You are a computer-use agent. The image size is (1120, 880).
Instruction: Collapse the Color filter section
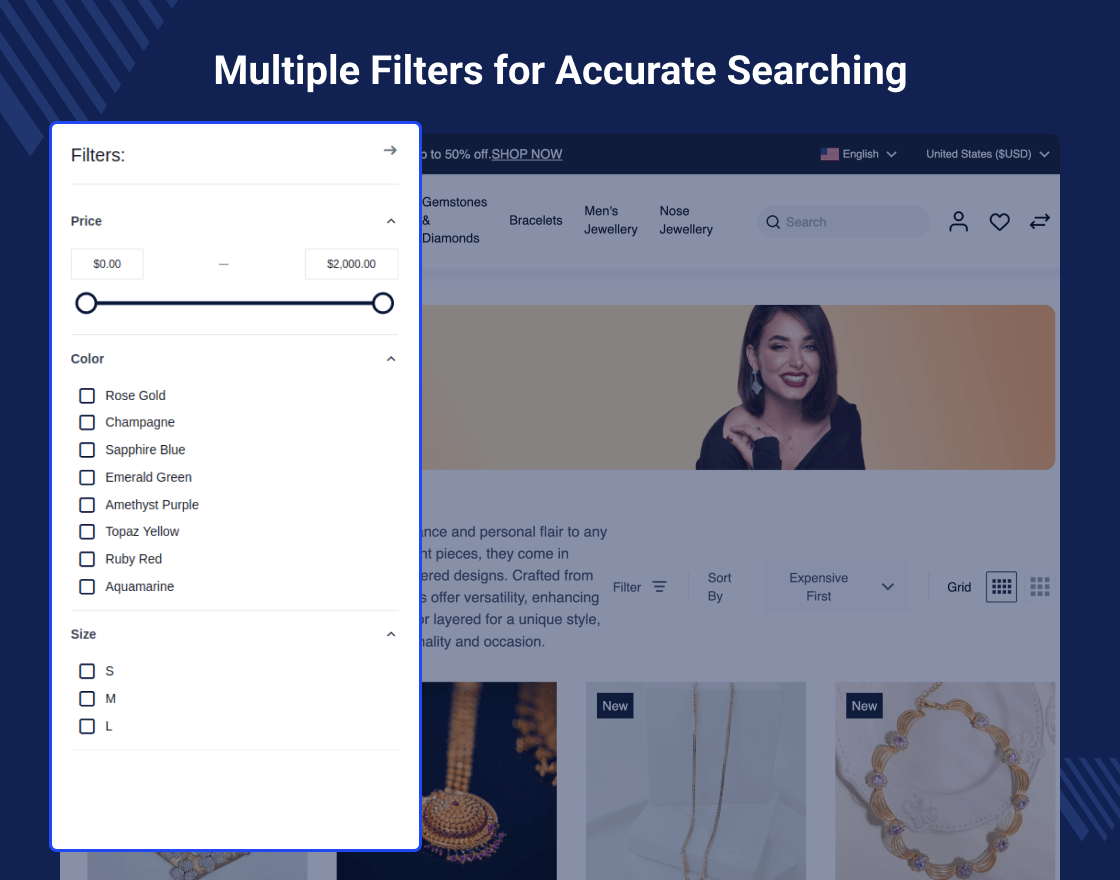coord(391,359)
